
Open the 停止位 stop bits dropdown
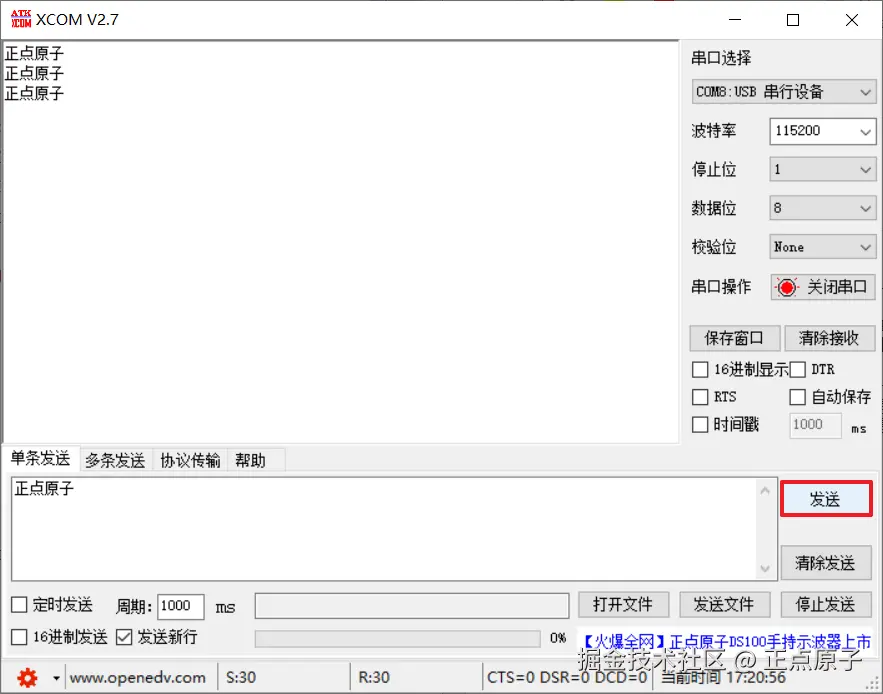coord(822,169)
